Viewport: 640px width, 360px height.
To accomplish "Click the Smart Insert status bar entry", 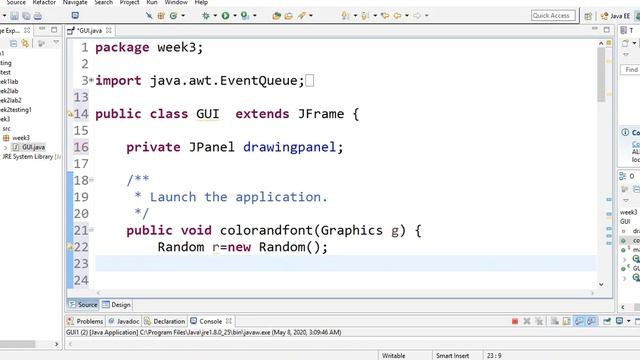I will coord(452,356).
